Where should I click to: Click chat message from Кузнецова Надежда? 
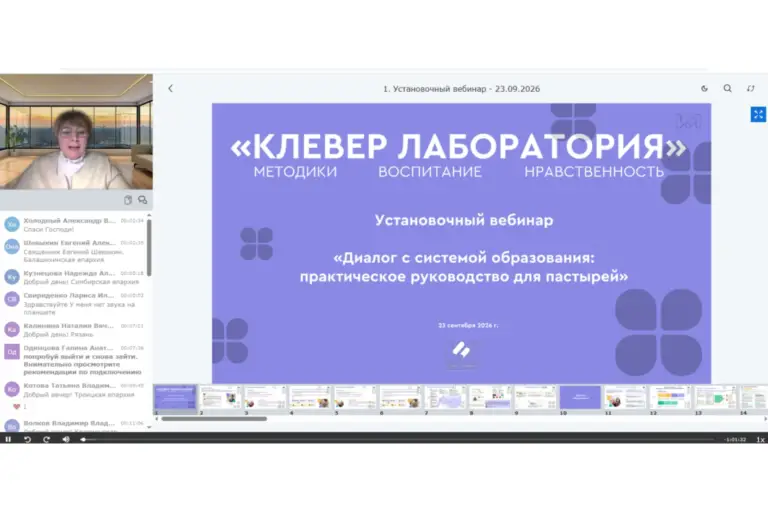pyautogui.click(x=81, y=282)
